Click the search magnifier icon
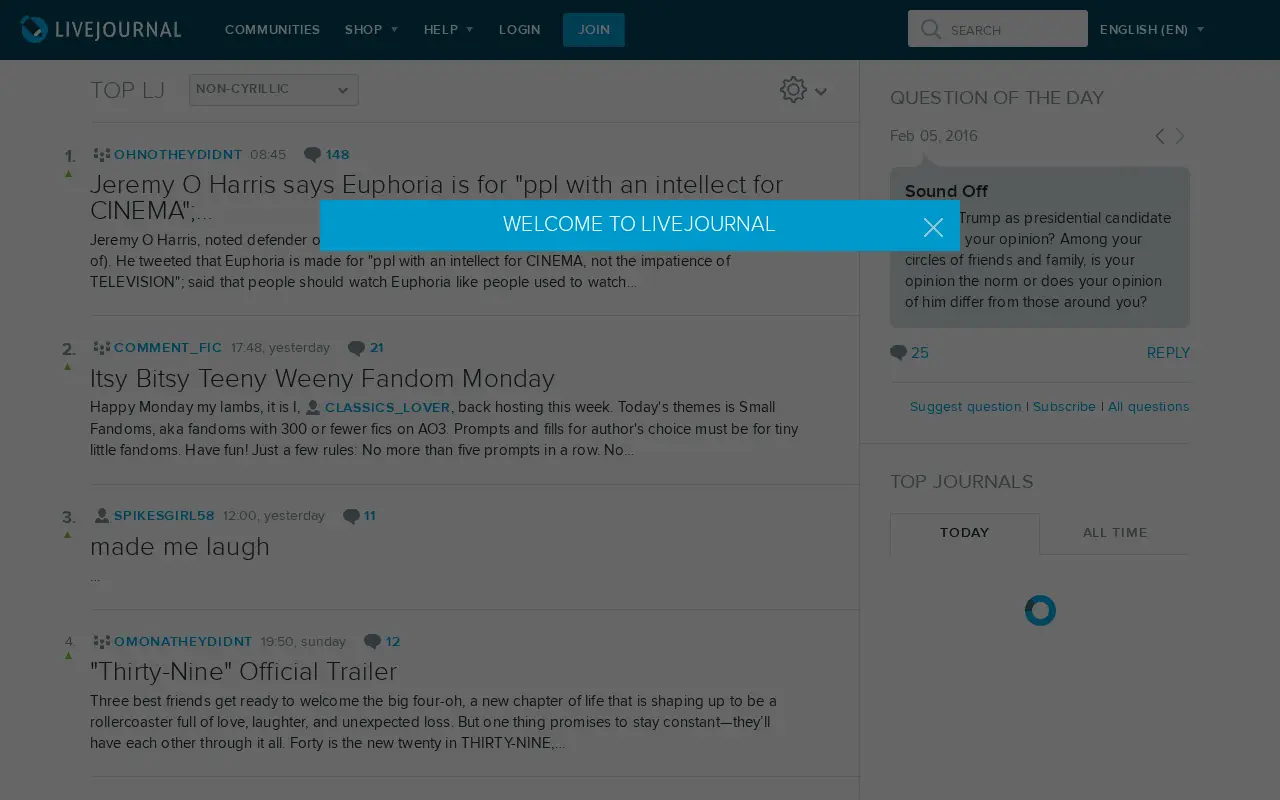 click(931, 29)
